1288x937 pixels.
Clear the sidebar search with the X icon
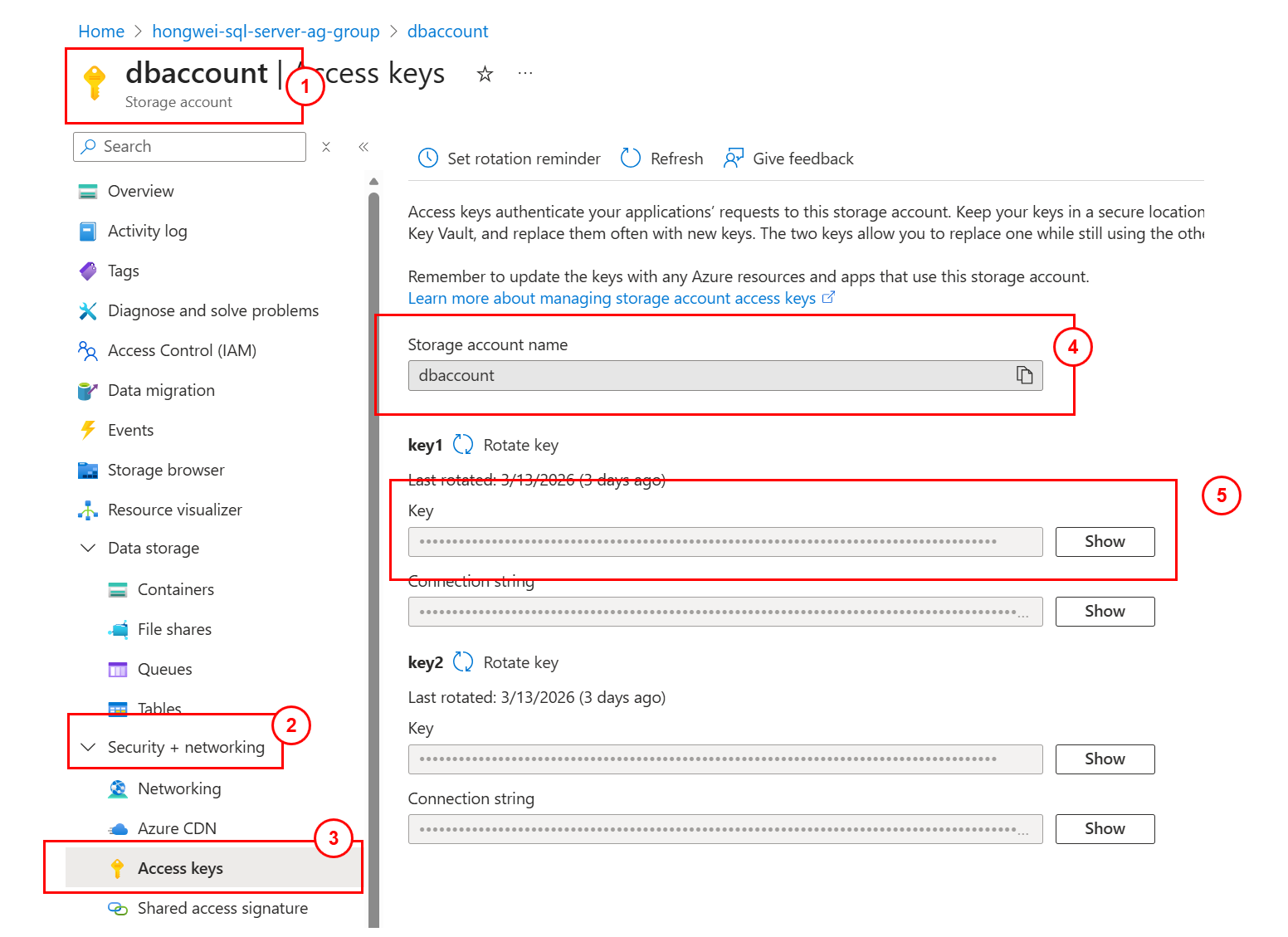coord(326,147)
